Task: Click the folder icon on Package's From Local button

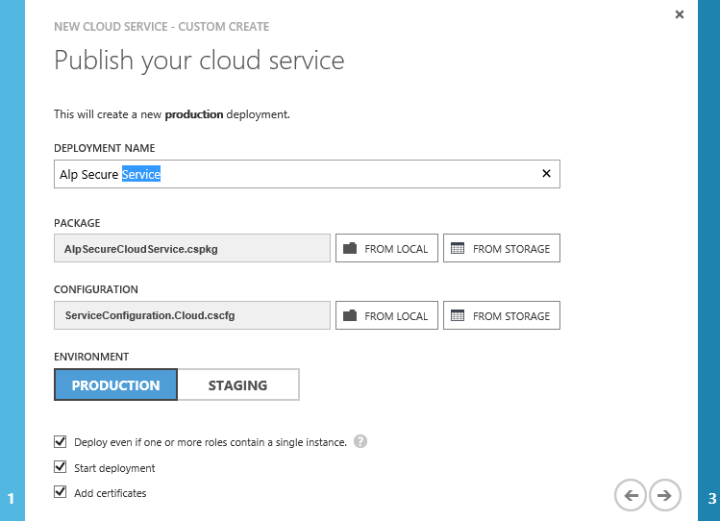Action: (349, 249)
